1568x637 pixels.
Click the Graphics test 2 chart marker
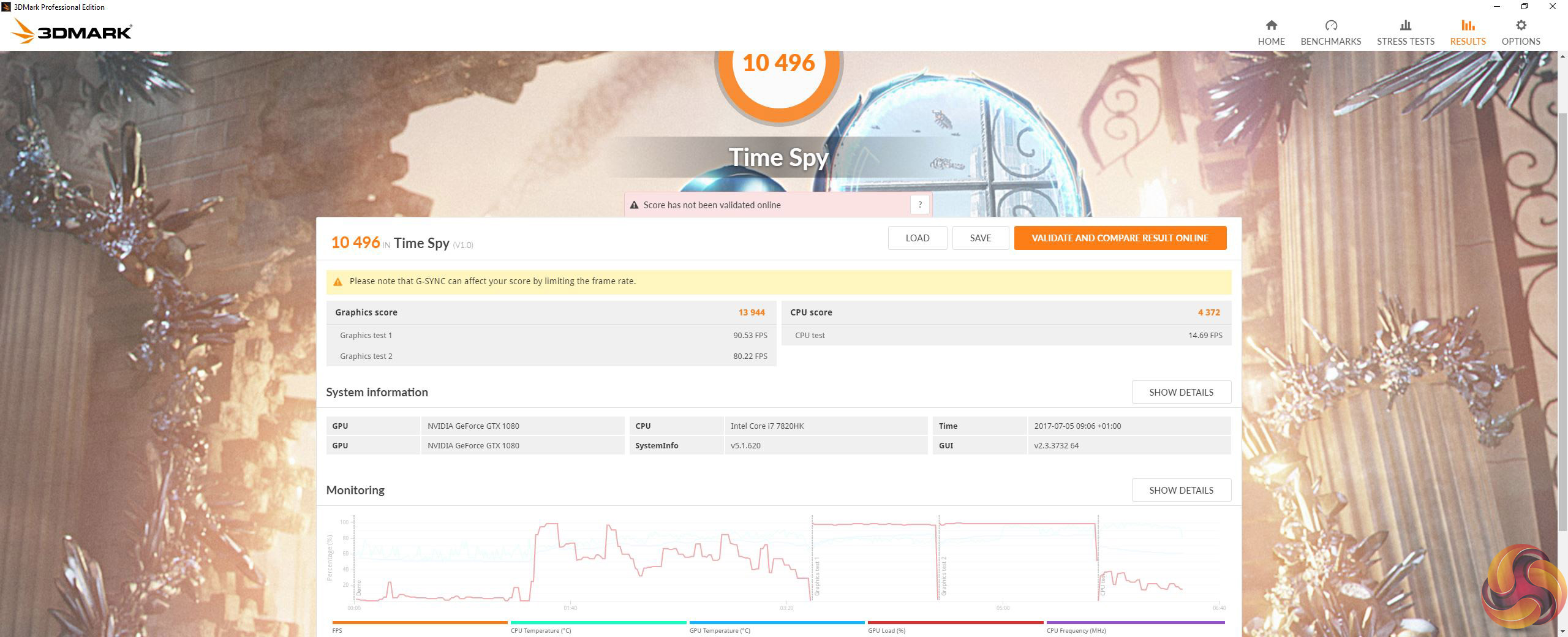coord(944,576)
